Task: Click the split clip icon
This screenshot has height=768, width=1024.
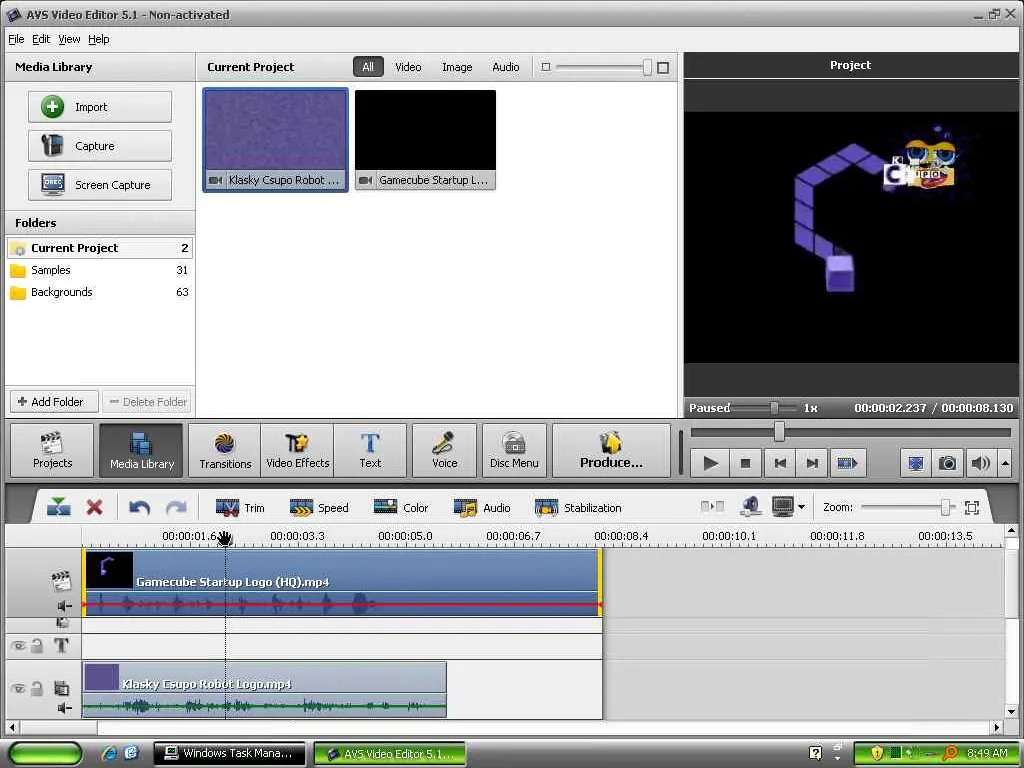Action: point(59,507)
